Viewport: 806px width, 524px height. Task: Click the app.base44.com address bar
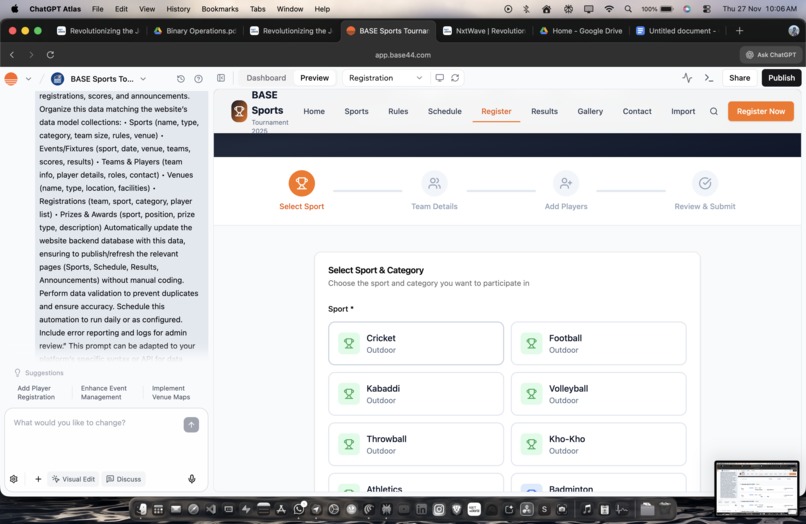402,55
